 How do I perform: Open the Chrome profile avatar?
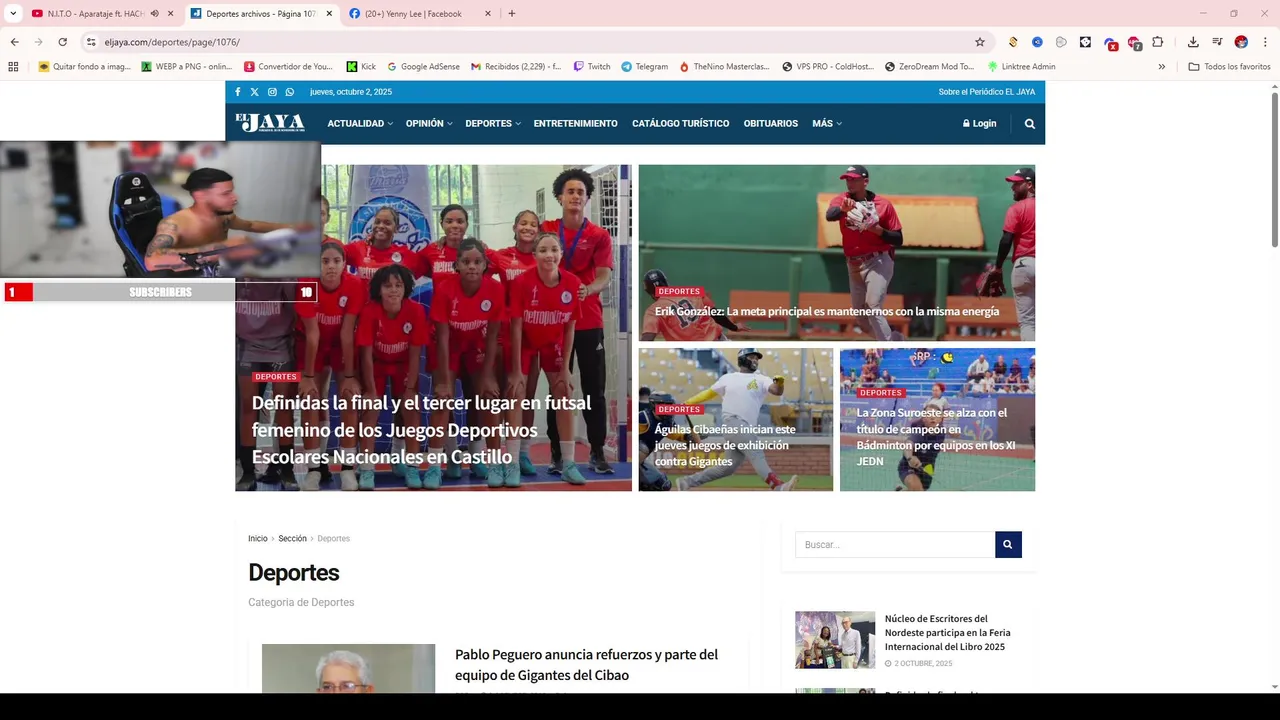[x=1241, y=42]
